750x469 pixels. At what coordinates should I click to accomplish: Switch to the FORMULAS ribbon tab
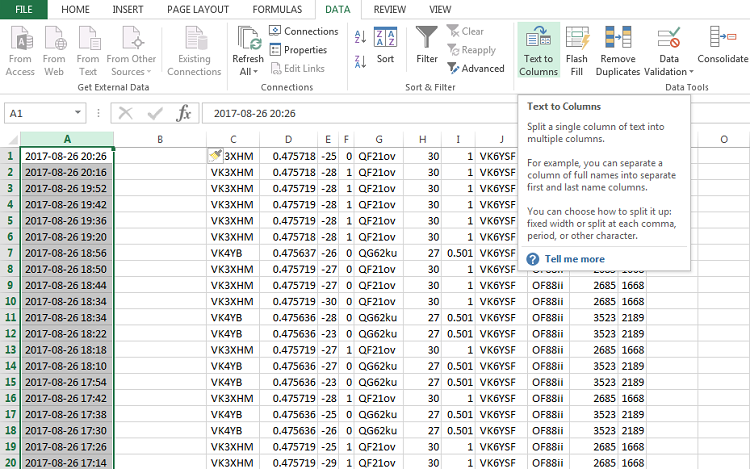(x=277, y=9)
